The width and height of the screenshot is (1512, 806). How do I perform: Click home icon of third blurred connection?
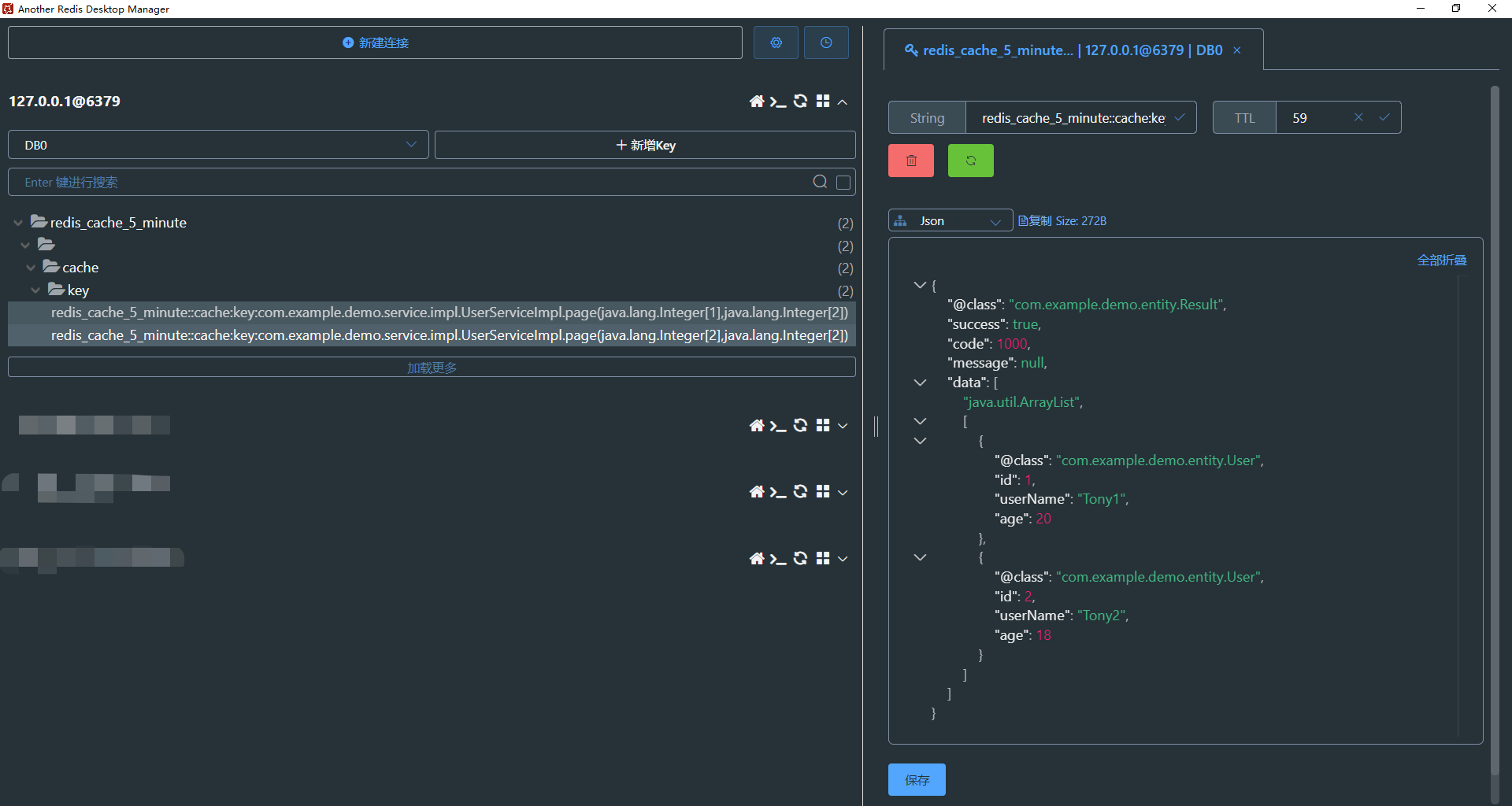point(757,559)
